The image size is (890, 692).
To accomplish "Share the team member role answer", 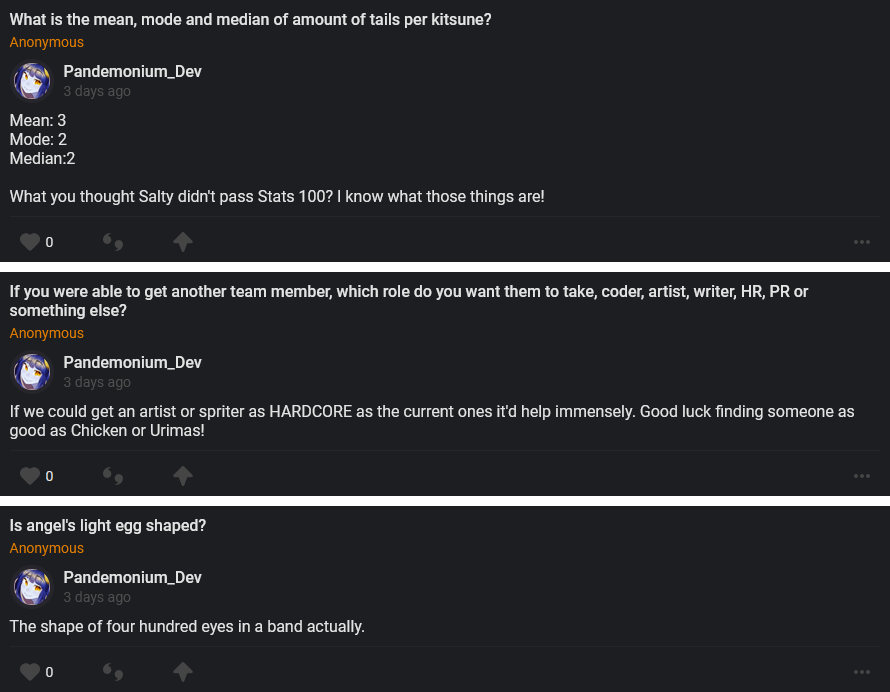I will click(182, 476).
